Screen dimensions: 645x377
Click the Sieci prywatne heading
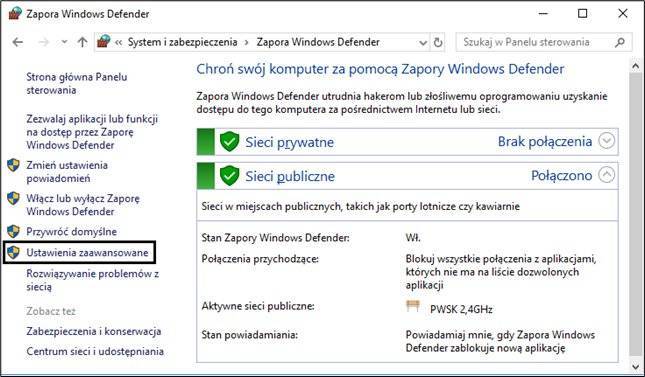pos(290,142)
